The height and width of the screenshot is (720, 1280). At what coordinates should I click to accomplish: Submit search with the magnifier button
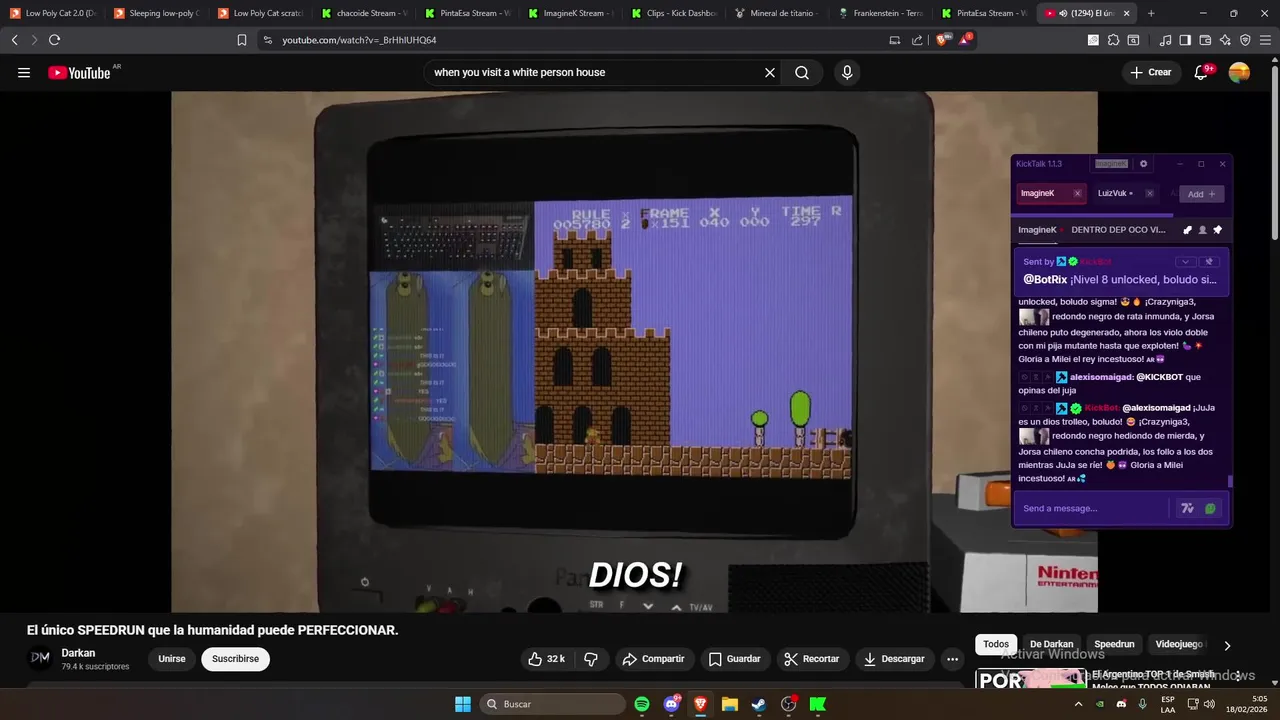point(802,72)
